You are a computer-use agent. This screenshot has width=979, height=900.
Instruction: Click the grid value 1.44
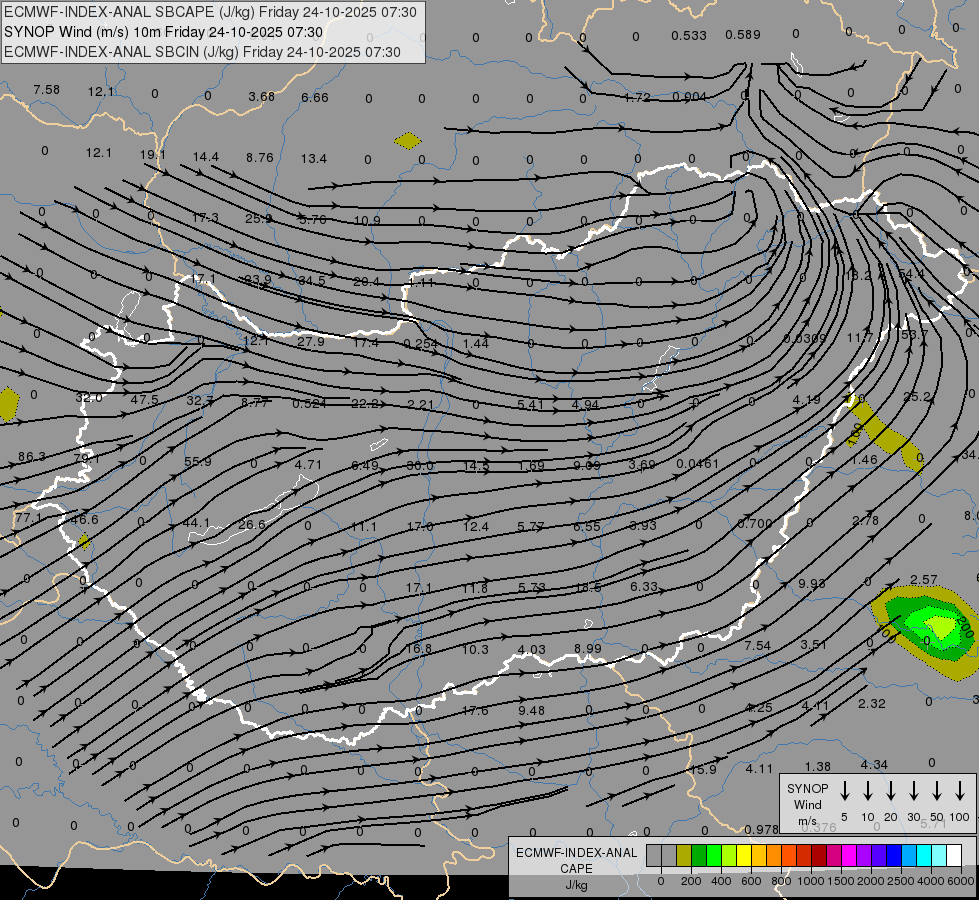[476, 343]
